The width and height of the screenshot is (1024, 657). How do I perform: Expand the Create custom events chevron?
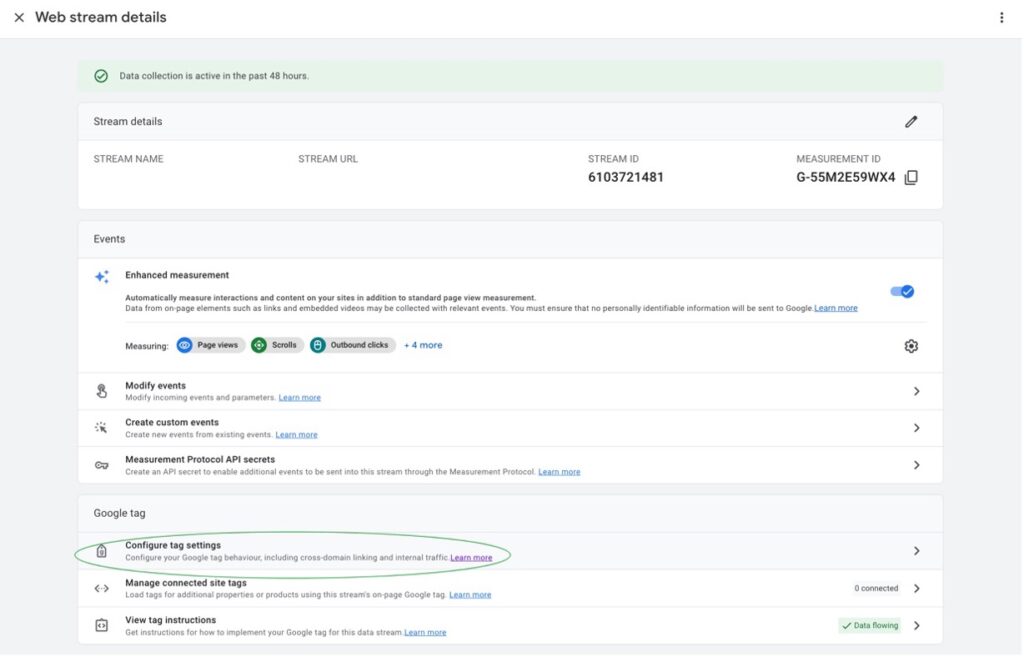916,428
